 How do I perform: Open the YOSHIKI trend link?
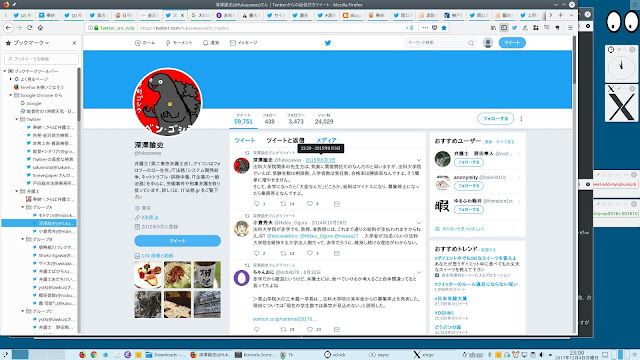(444, 313)
